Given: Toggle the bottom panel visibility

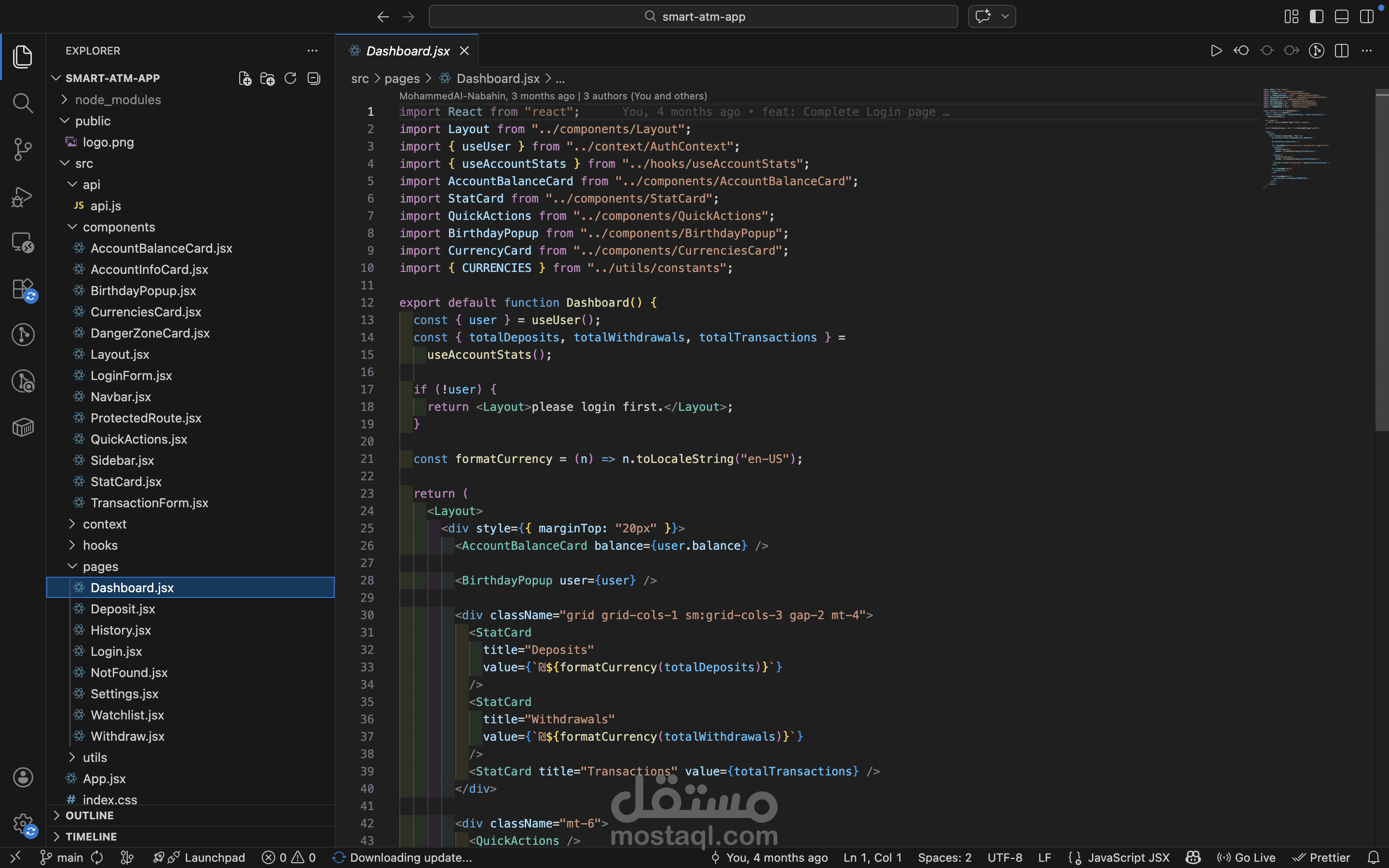Looking at the screenshot, I should click(x=1341, y=17).
